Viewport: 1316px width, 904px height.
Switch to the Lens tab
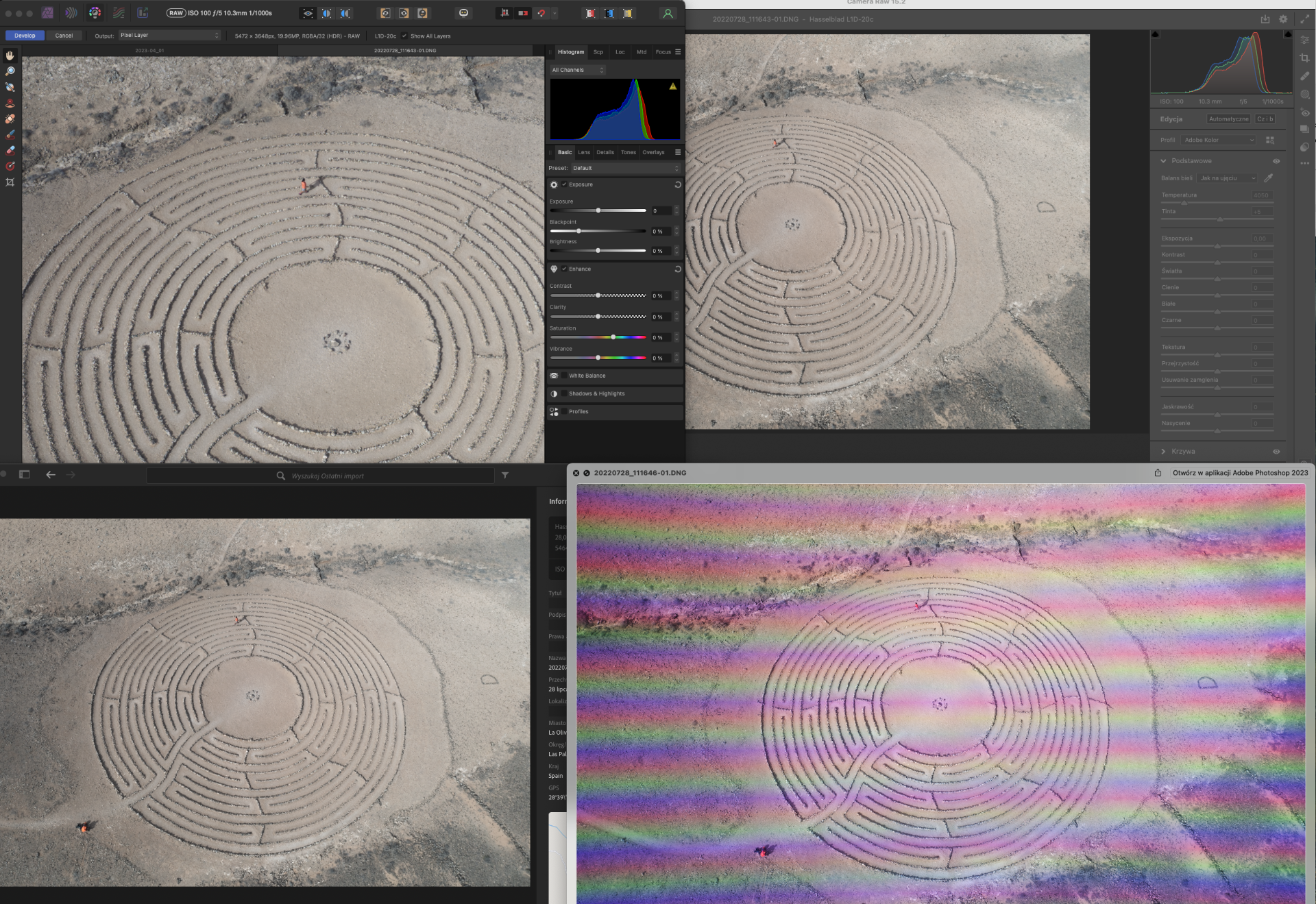tap(583, 152)
